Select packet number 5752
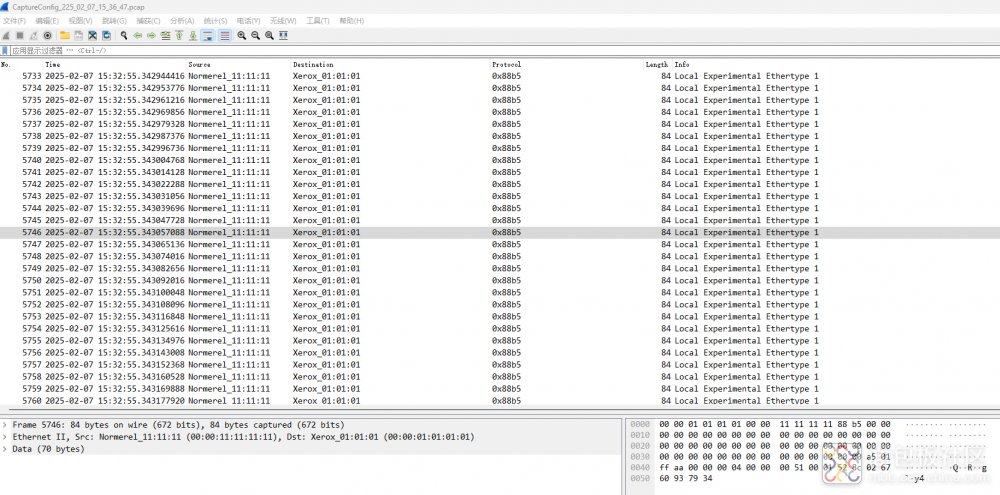Image resolution: width=1000 pixels, height=495 pixels. tap(500, 305)
